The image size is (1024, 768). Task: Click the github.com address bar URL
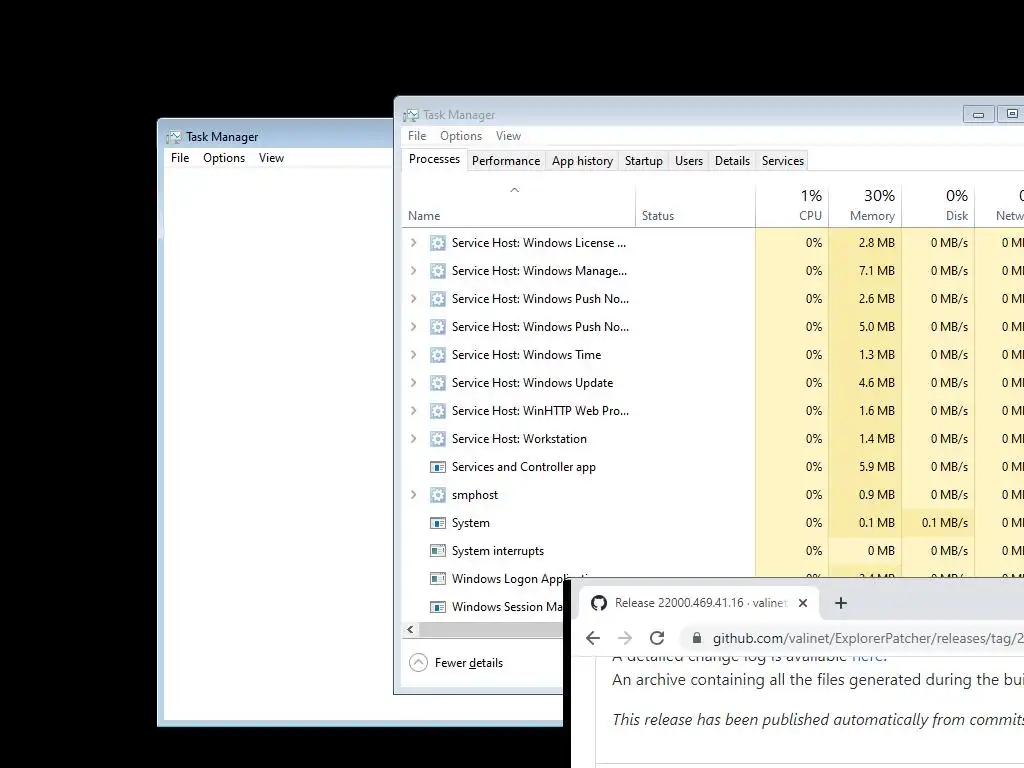tap(867, 639)
